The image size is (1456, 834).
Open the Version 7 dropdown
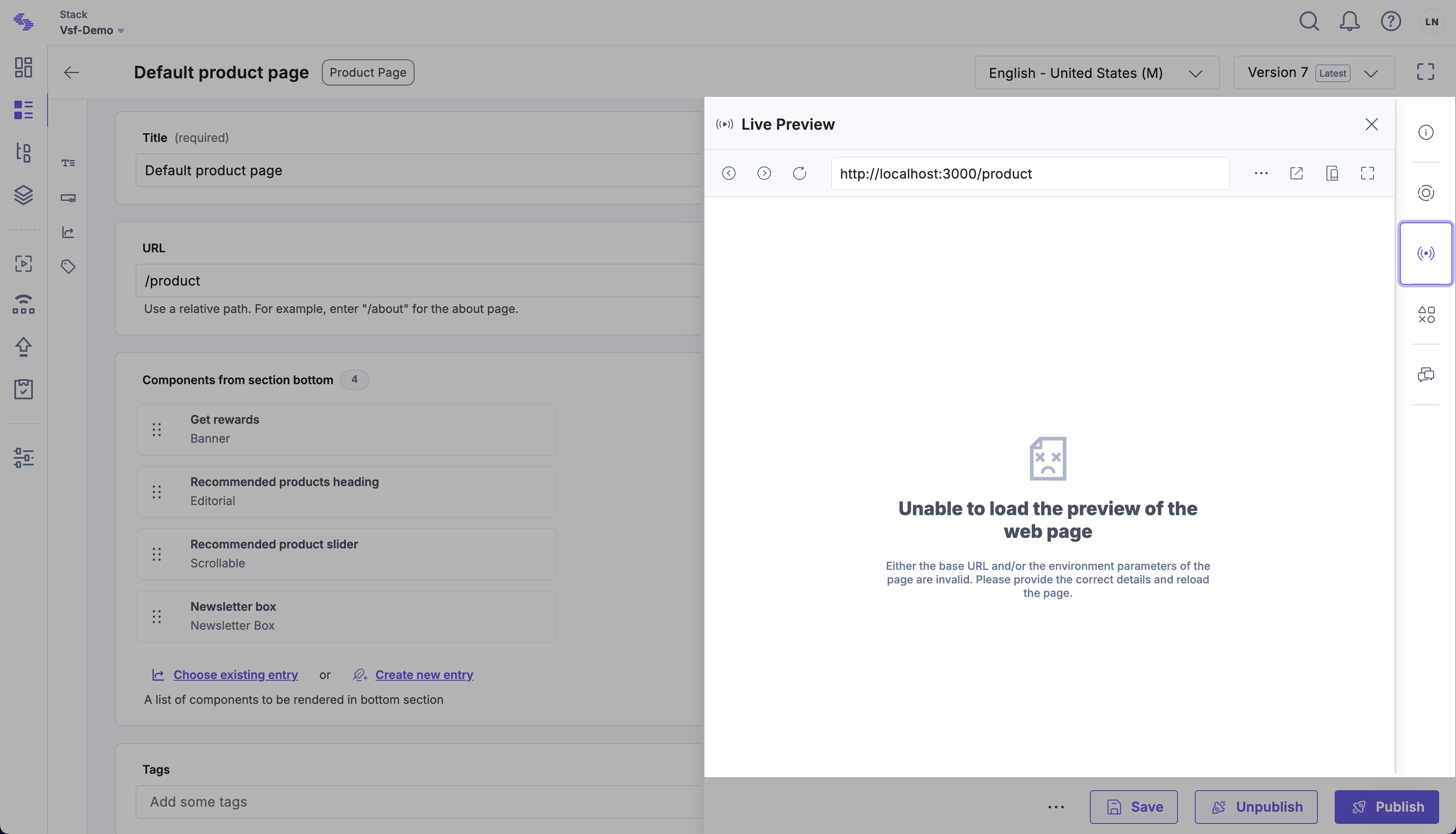(1314, 73)
